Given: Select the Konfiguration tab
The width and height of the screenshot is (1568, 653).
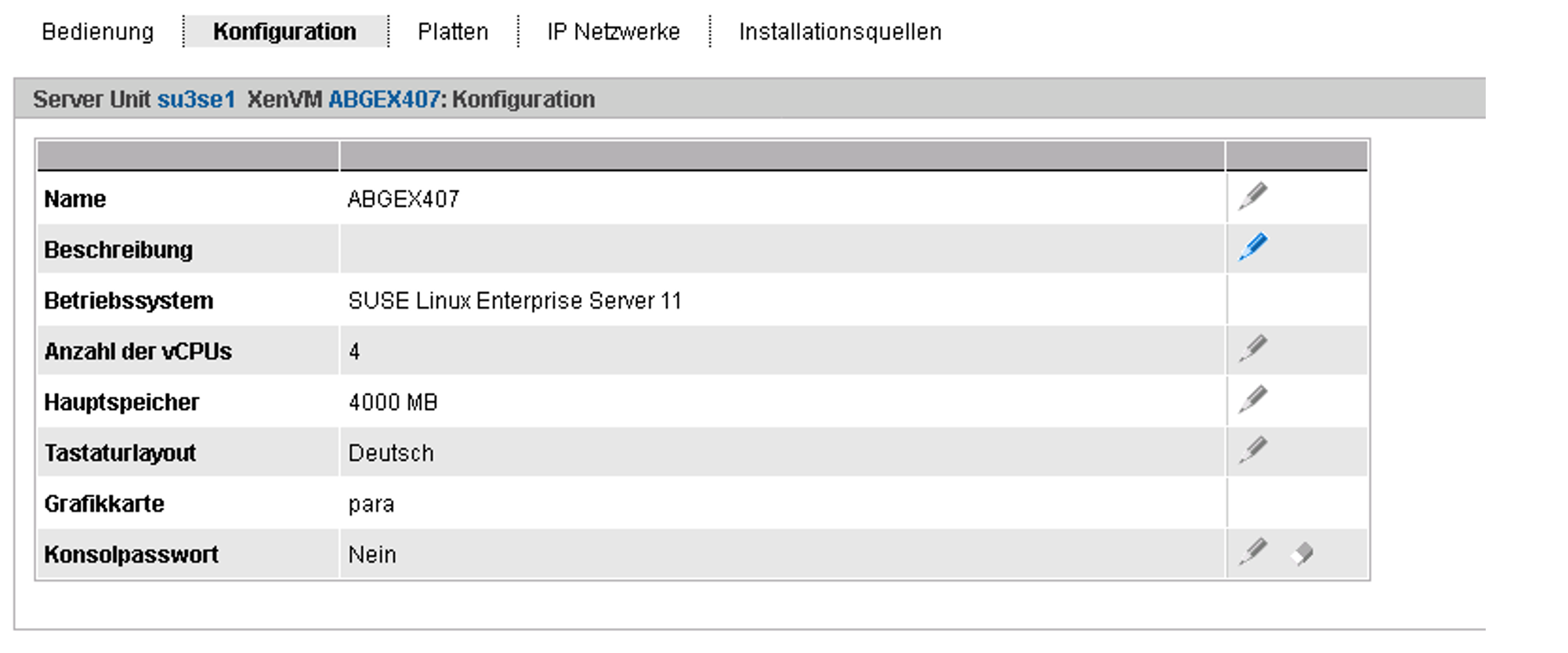Looking at the screenshot, I should coord(285,31).
